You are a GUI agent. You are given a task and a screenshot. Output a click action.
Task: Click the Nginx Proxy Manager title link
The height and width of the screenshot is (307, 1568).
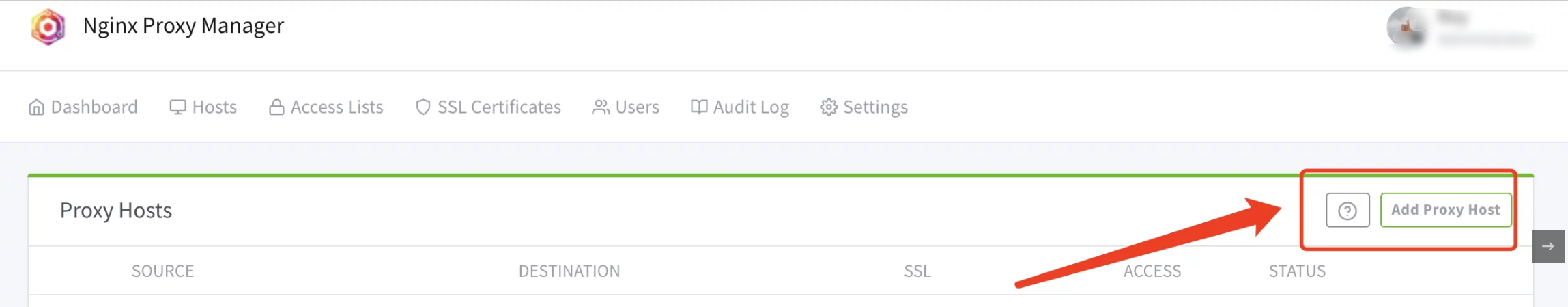183,26
